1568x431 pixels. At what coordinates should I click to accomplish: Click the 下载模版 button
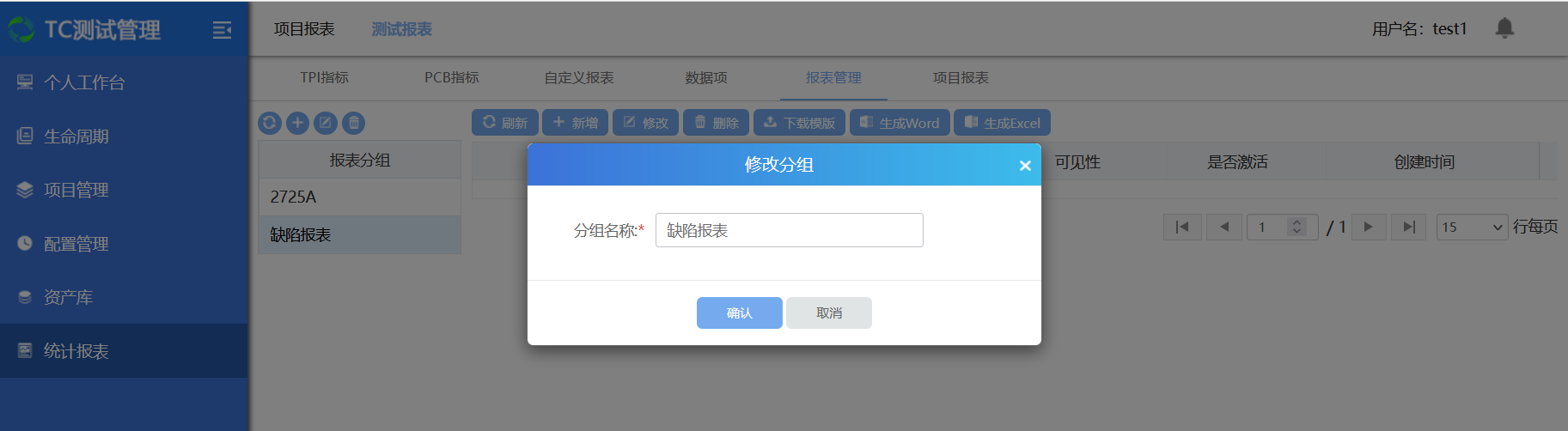coord(800,123)
